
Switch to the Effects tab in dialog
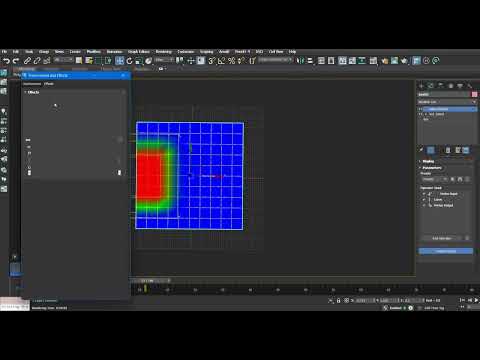[x=49, y=84]
